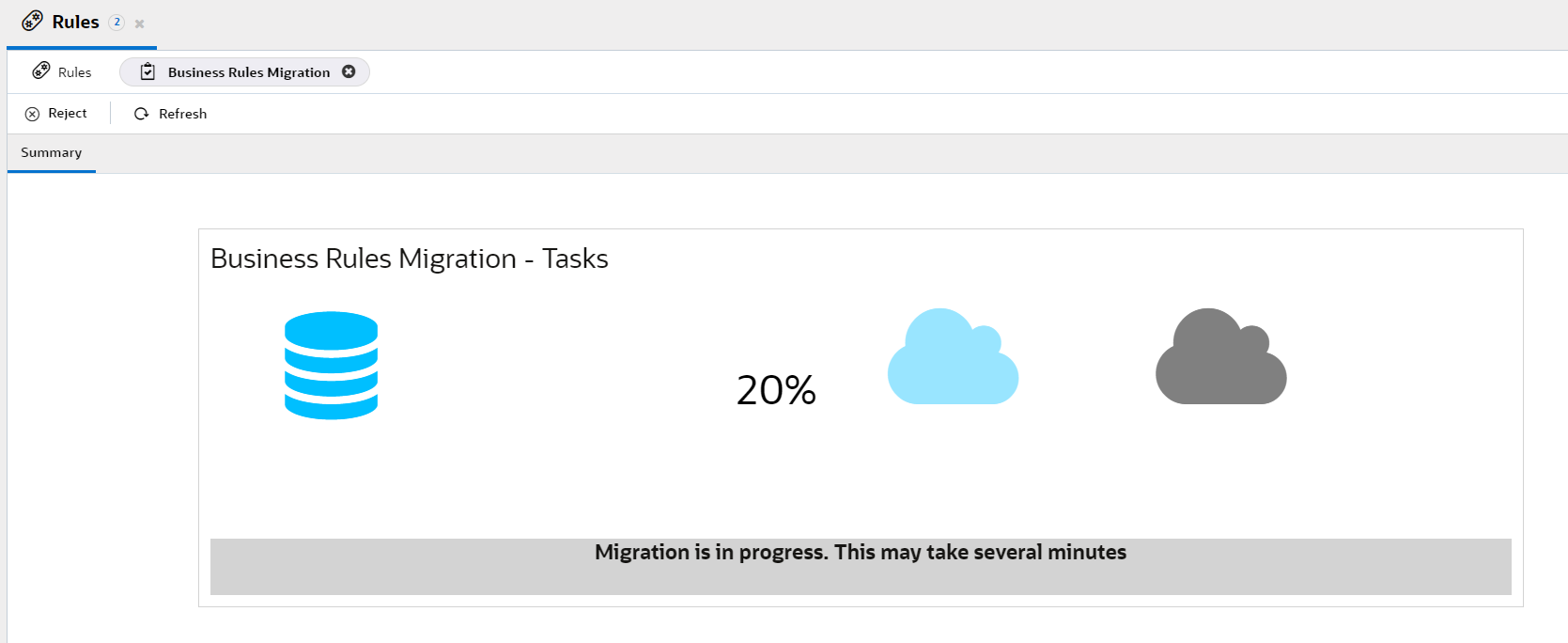
Task: Click the clipboard-check icon on Business Rules Migration
Action: (147, 71)
